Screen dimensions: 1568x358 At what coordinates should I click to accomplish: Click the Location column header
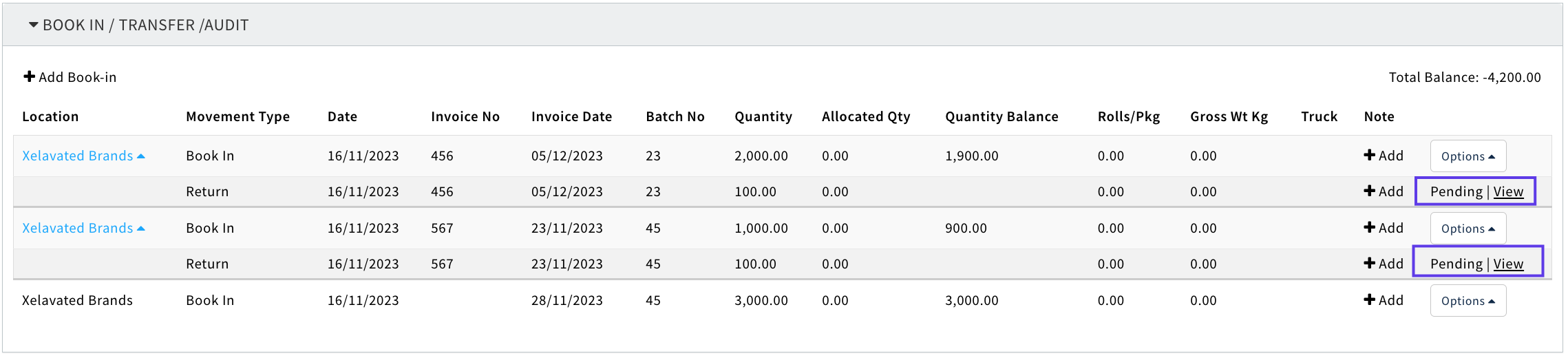tap(50, 116)
